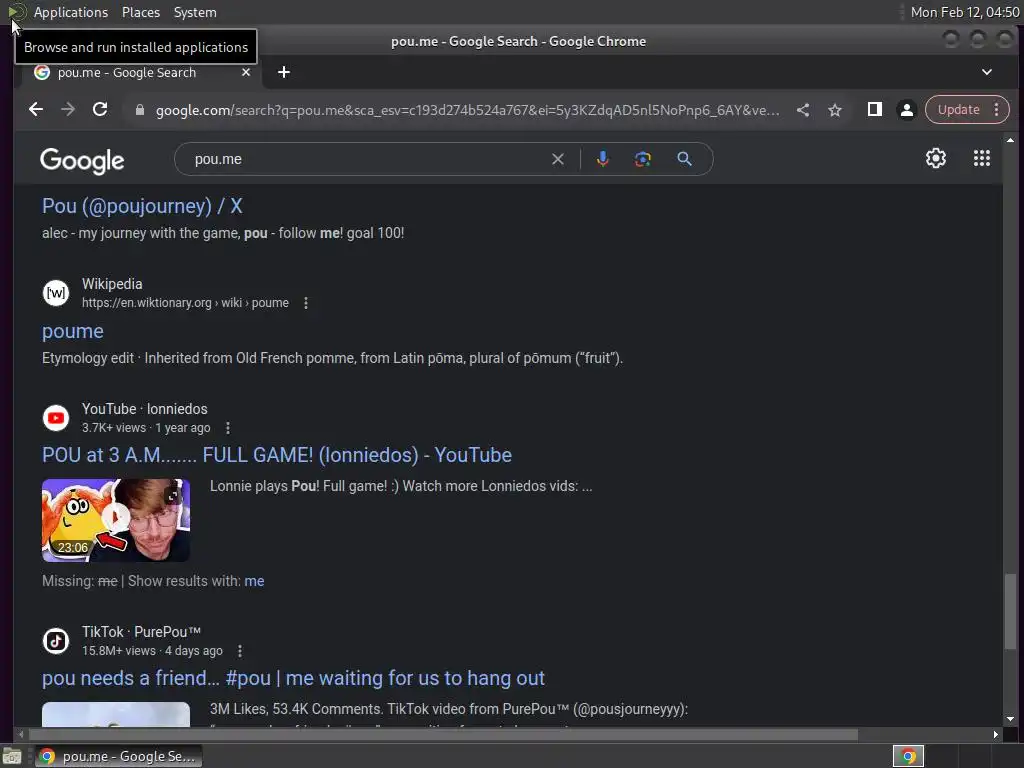Viewport: 1024px width, 768px height.
Task: Open Chrome side panel
Action: pyautogui.click(x=874, y=110)
